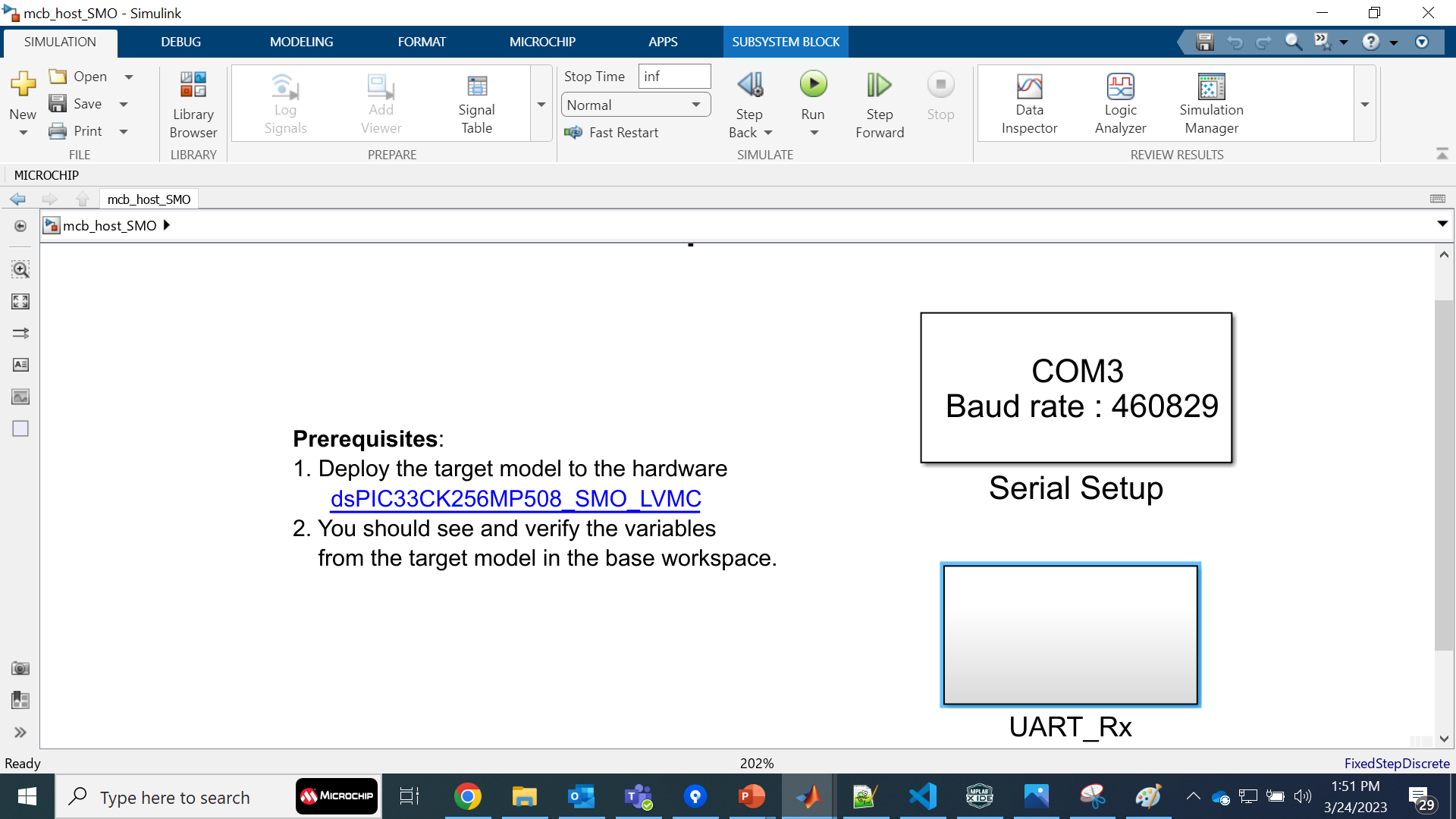Click the Annotation tool in left palette
This screenshot has width=1456, height=819.
[x=20, y=365]
